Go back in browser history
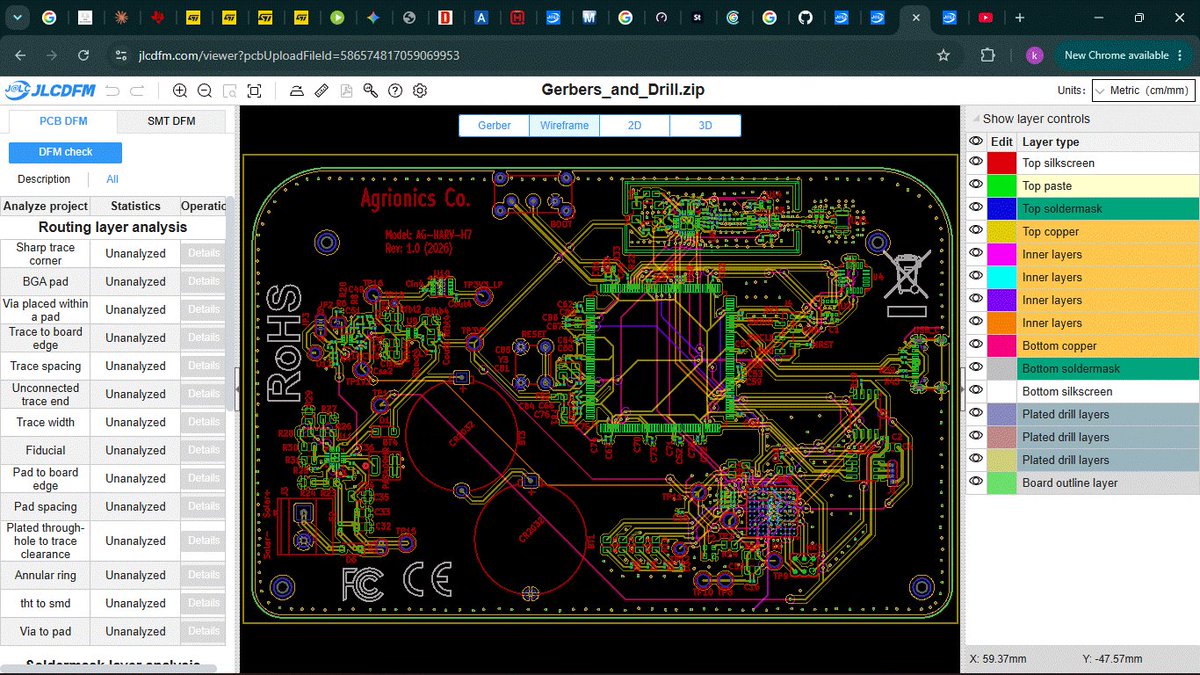Image resolution: width=1200 pixels, height=675 pixels. (20, 56)
